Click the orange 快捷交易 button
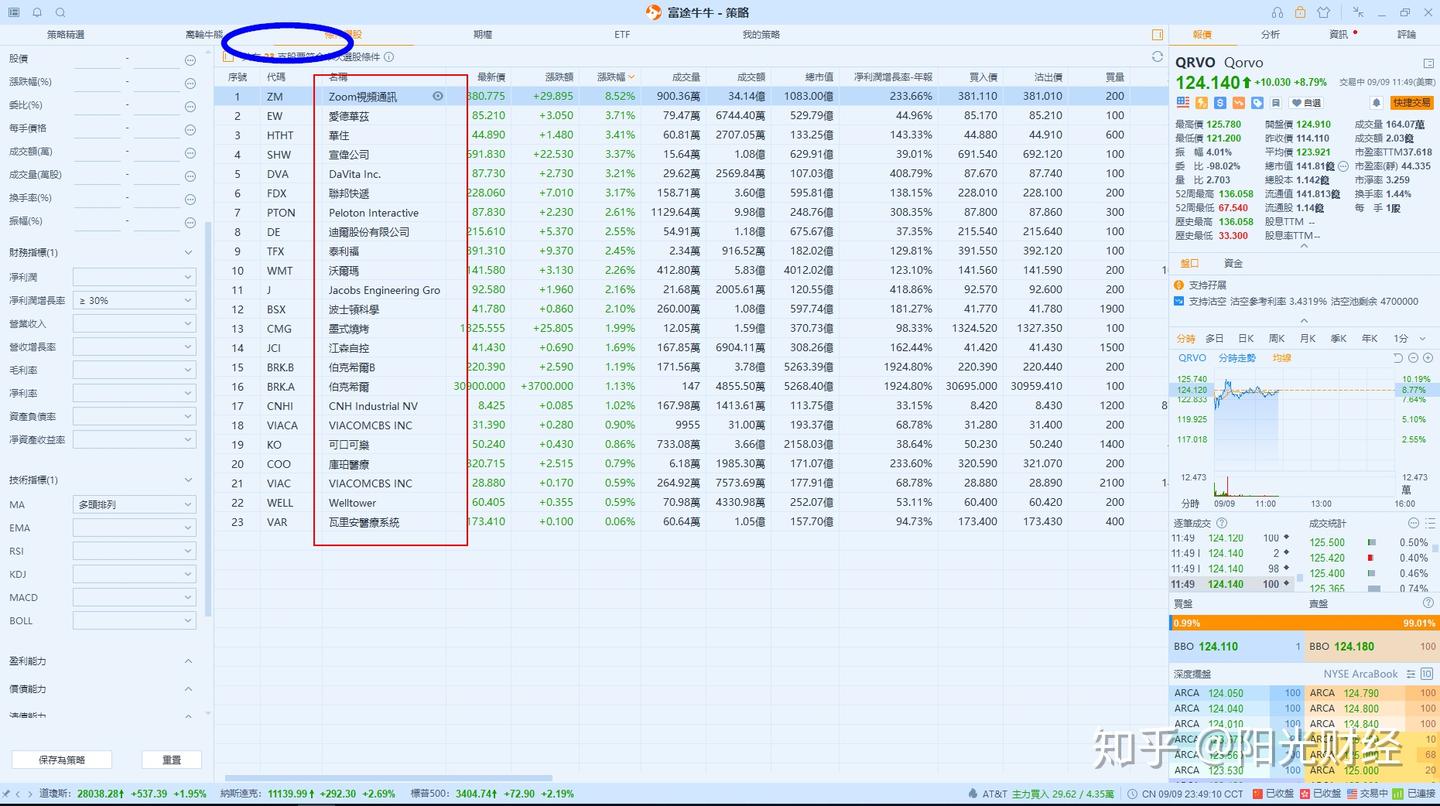Image resolution: width=1440 pixels, height=806 pixels. coord(1410,102)
